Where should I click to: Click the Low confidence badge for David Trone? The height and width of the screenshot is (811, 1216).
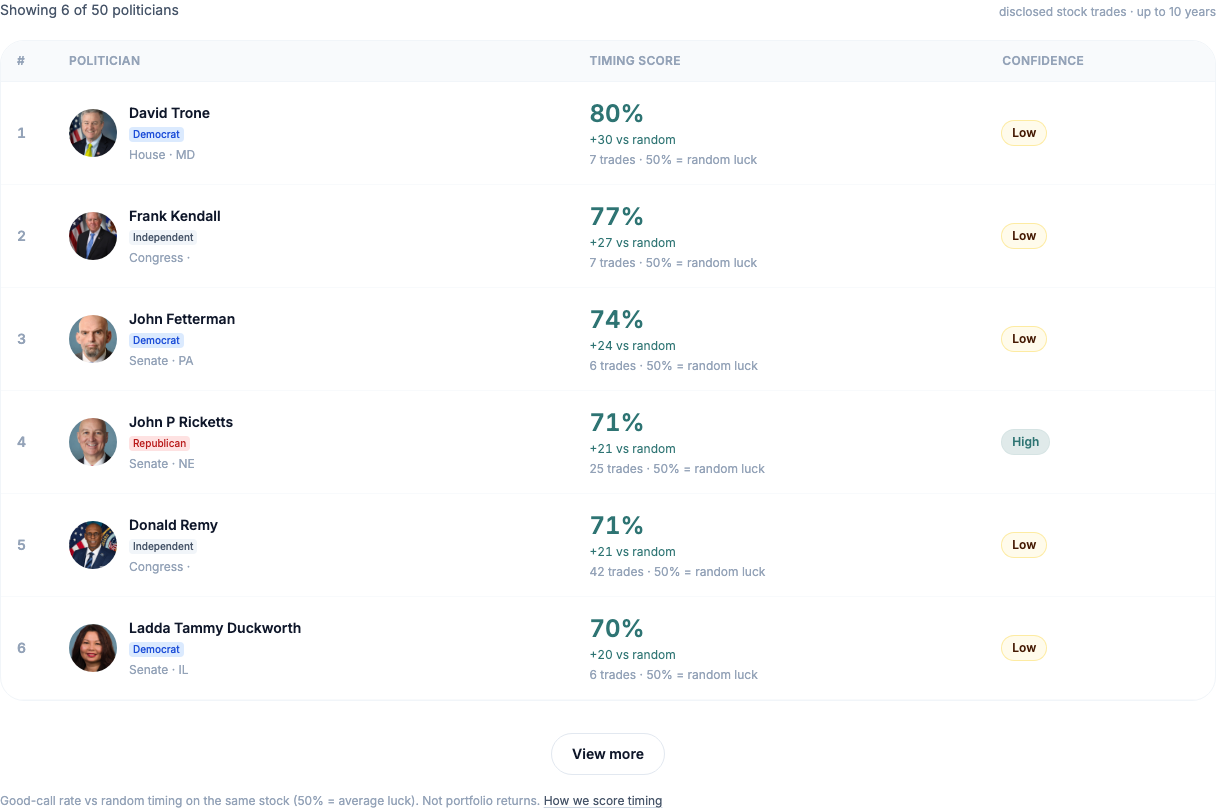[x=1024, y=133]
